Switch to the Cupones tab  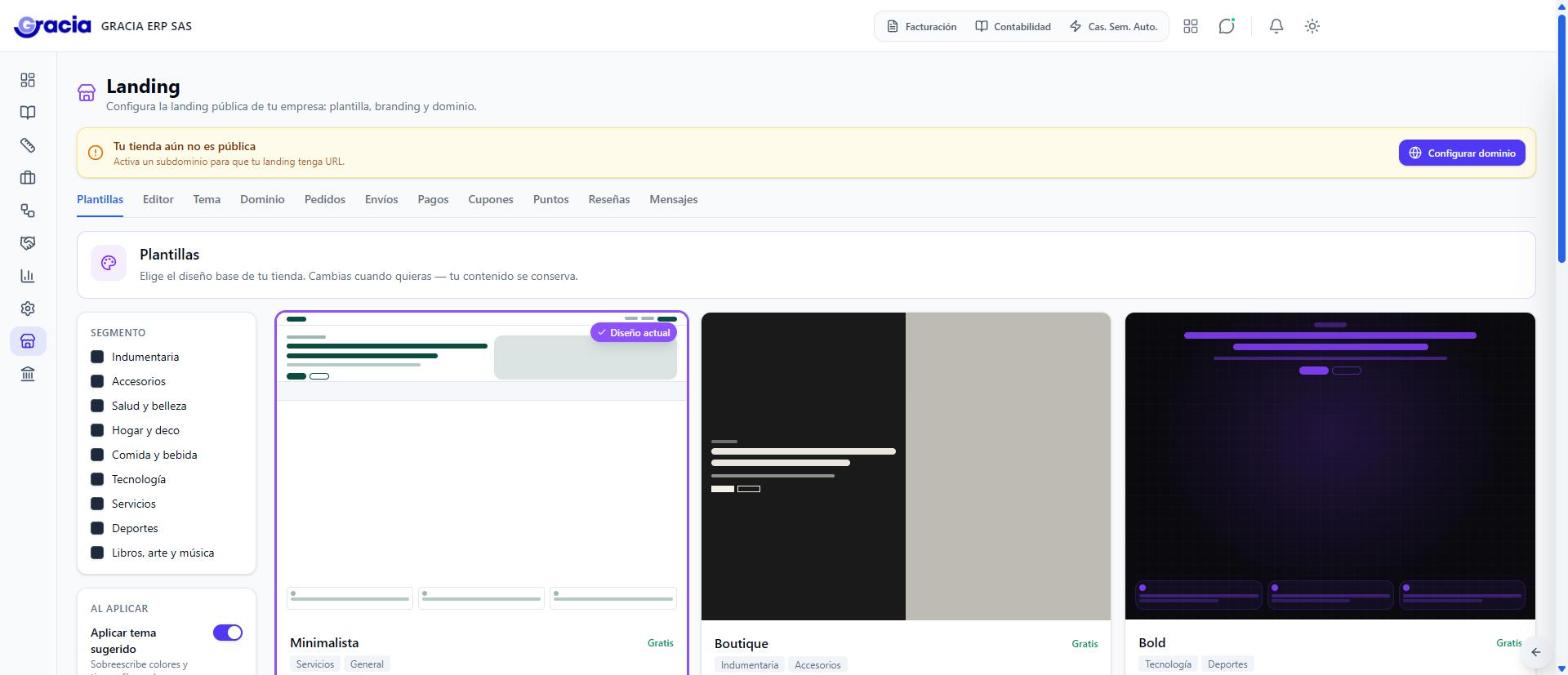[x=491, y=199]
